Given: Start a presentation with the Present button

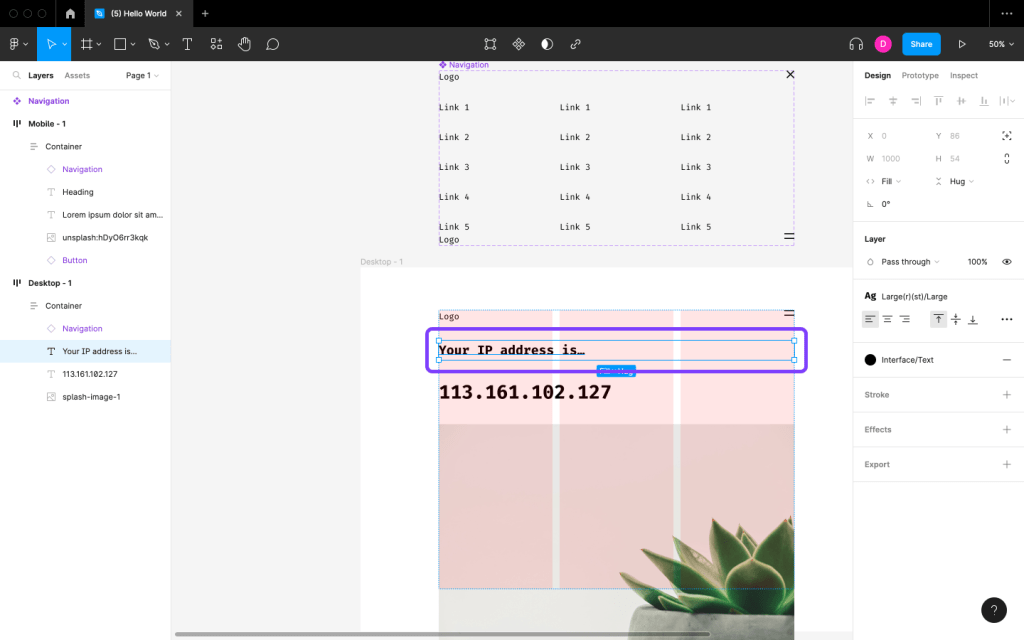Looking at the screenshot, I should pos(962,44).
